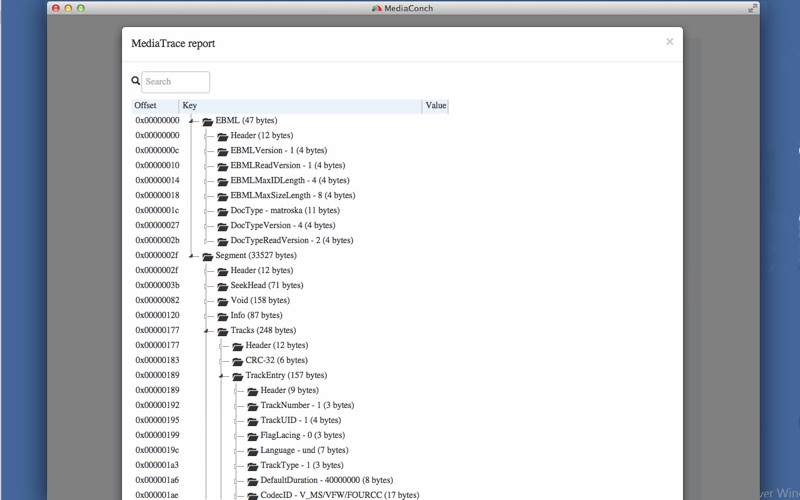The height and width of the screenshot is (500, 800).
Task: Click folder icon beside DefaultDuration - 40000000
Action: (x=253, y=481)
